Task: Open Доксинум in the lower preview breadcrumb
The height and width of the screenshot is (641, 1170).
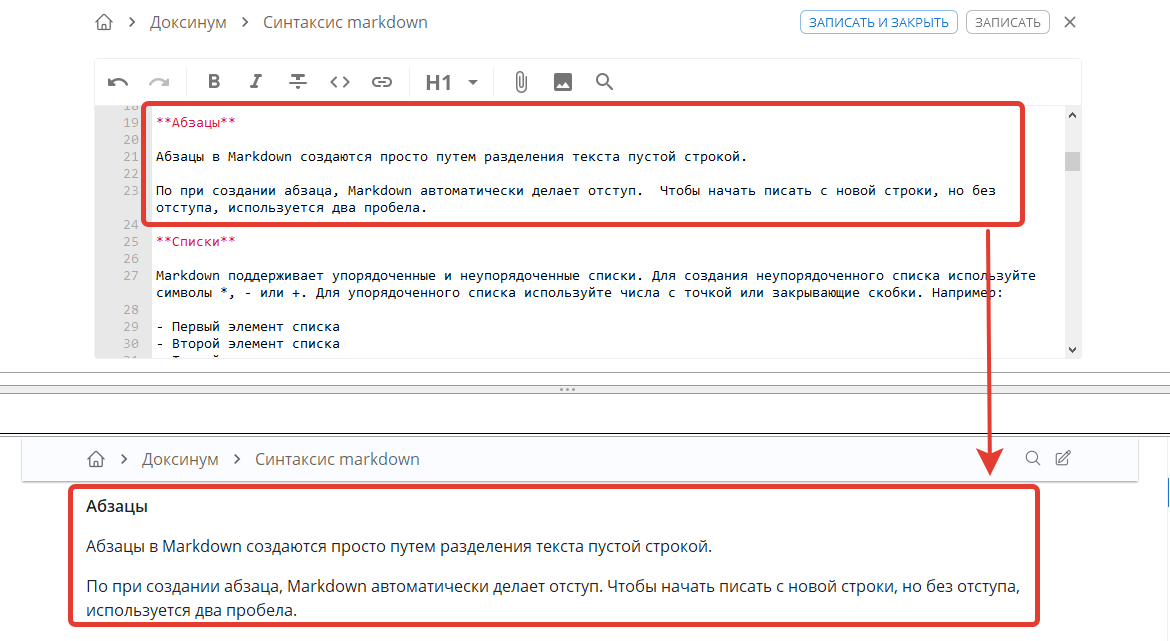Action: [180, 459]
